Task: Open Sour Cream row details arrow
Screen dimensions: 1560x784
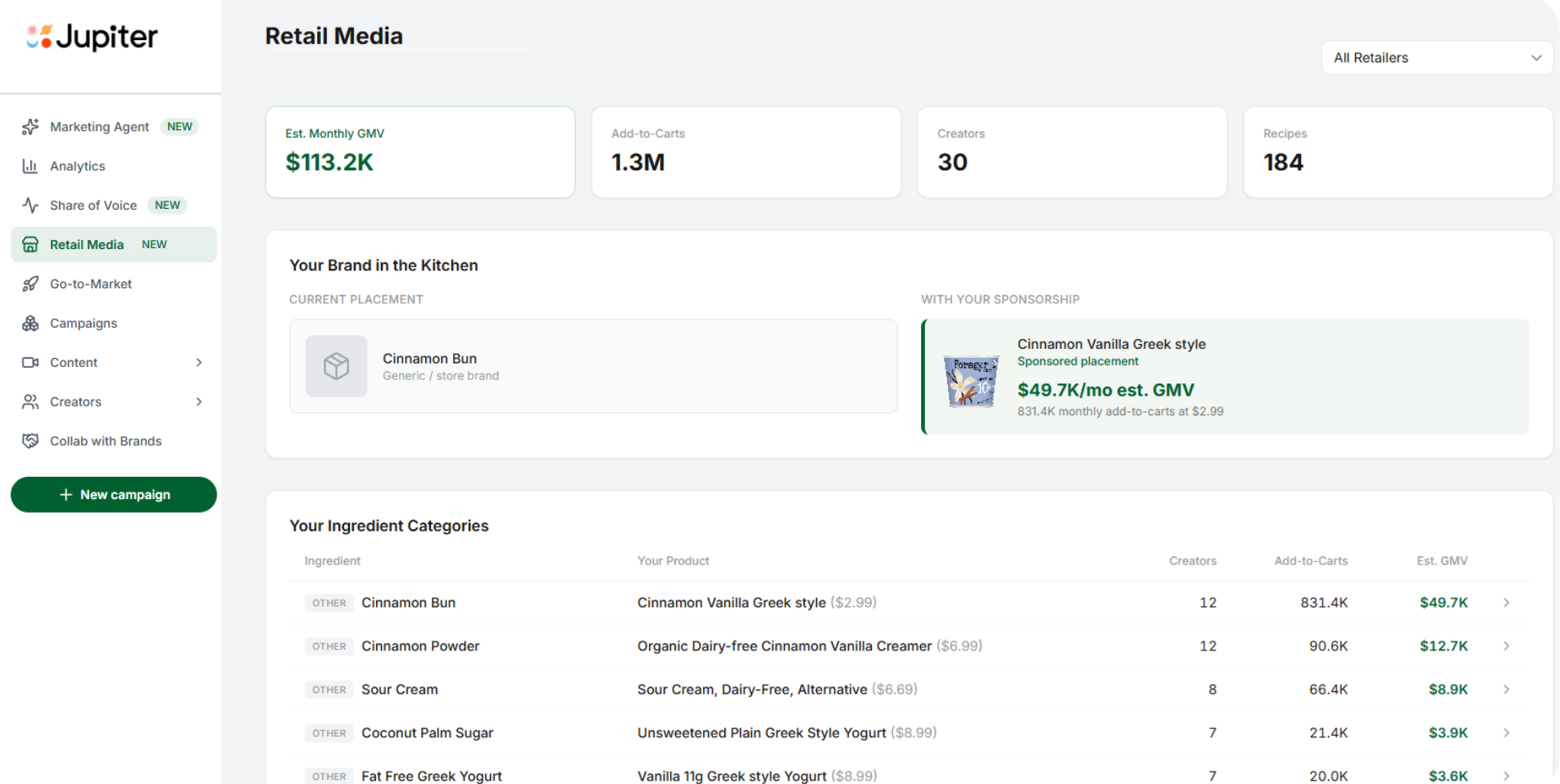Action: pyautogui.click(x=1506, y=690)
